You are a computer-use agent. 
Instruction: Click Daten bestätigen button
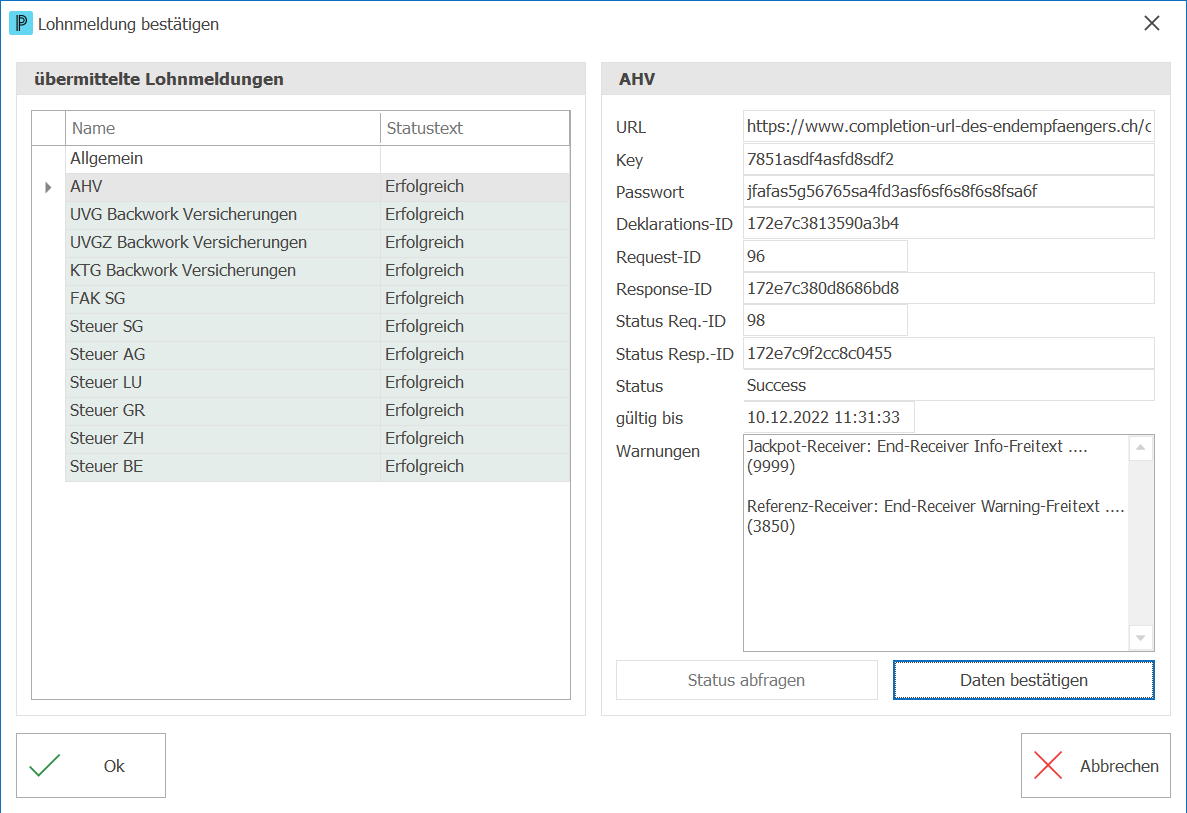coord(1023,680)
